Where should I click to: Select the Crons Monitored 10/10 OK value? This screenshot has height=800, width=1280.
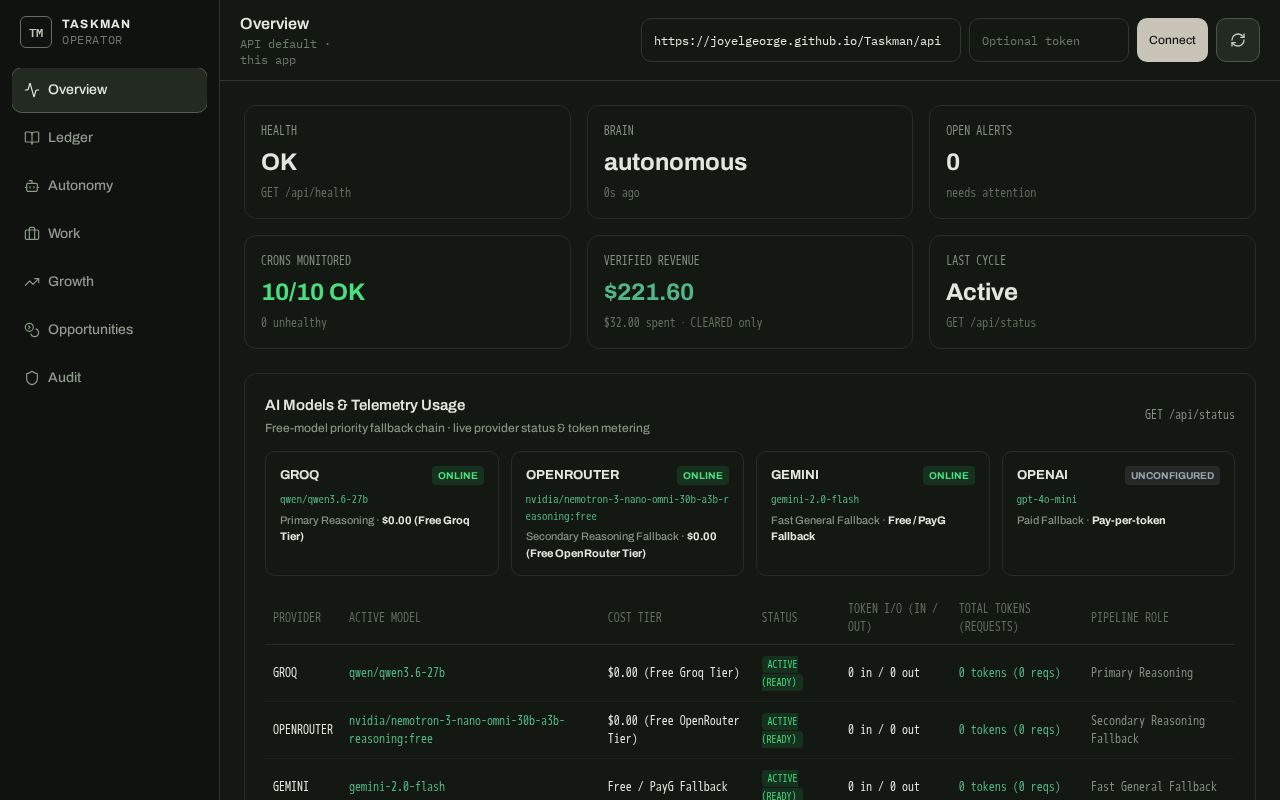313,292
